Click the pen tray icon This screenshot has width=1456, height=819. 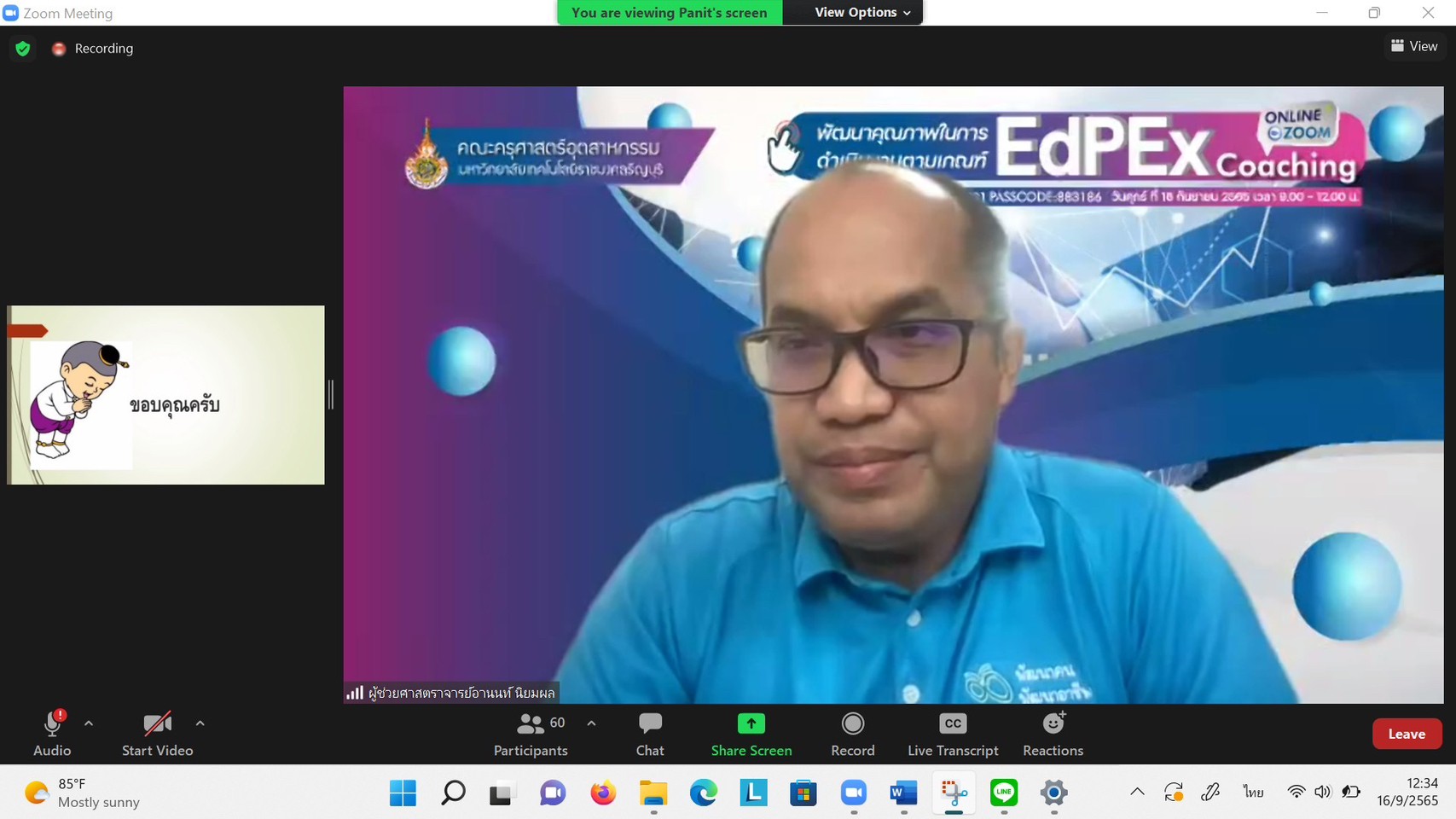(1210, 793)
